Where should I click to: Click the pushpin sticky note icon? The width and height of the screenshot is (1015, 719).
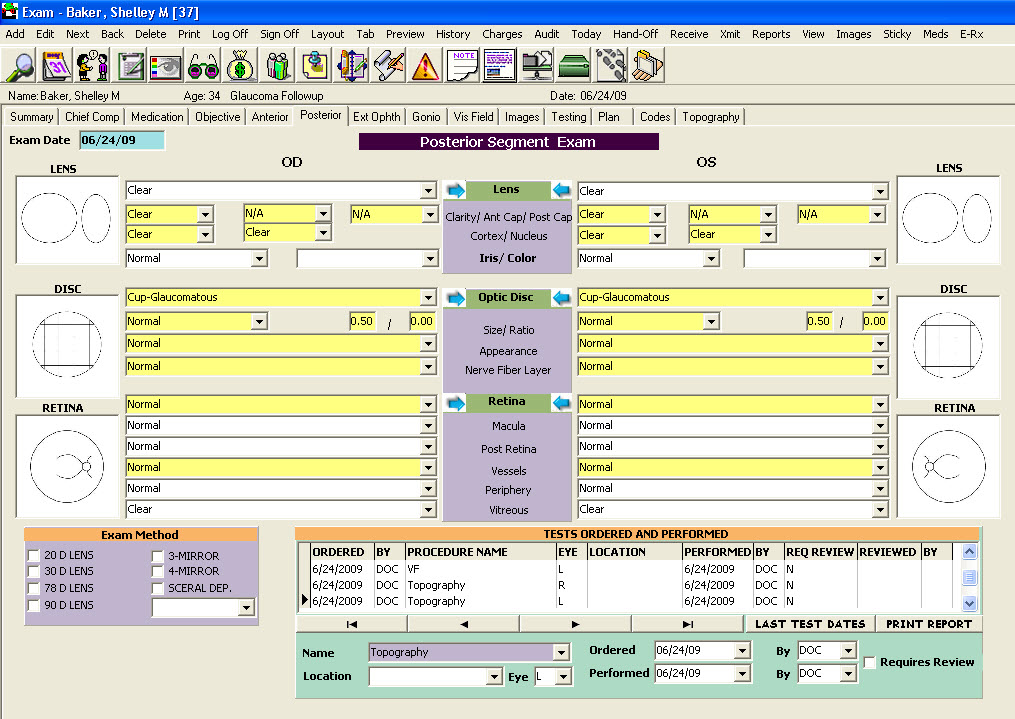[313, 66]
